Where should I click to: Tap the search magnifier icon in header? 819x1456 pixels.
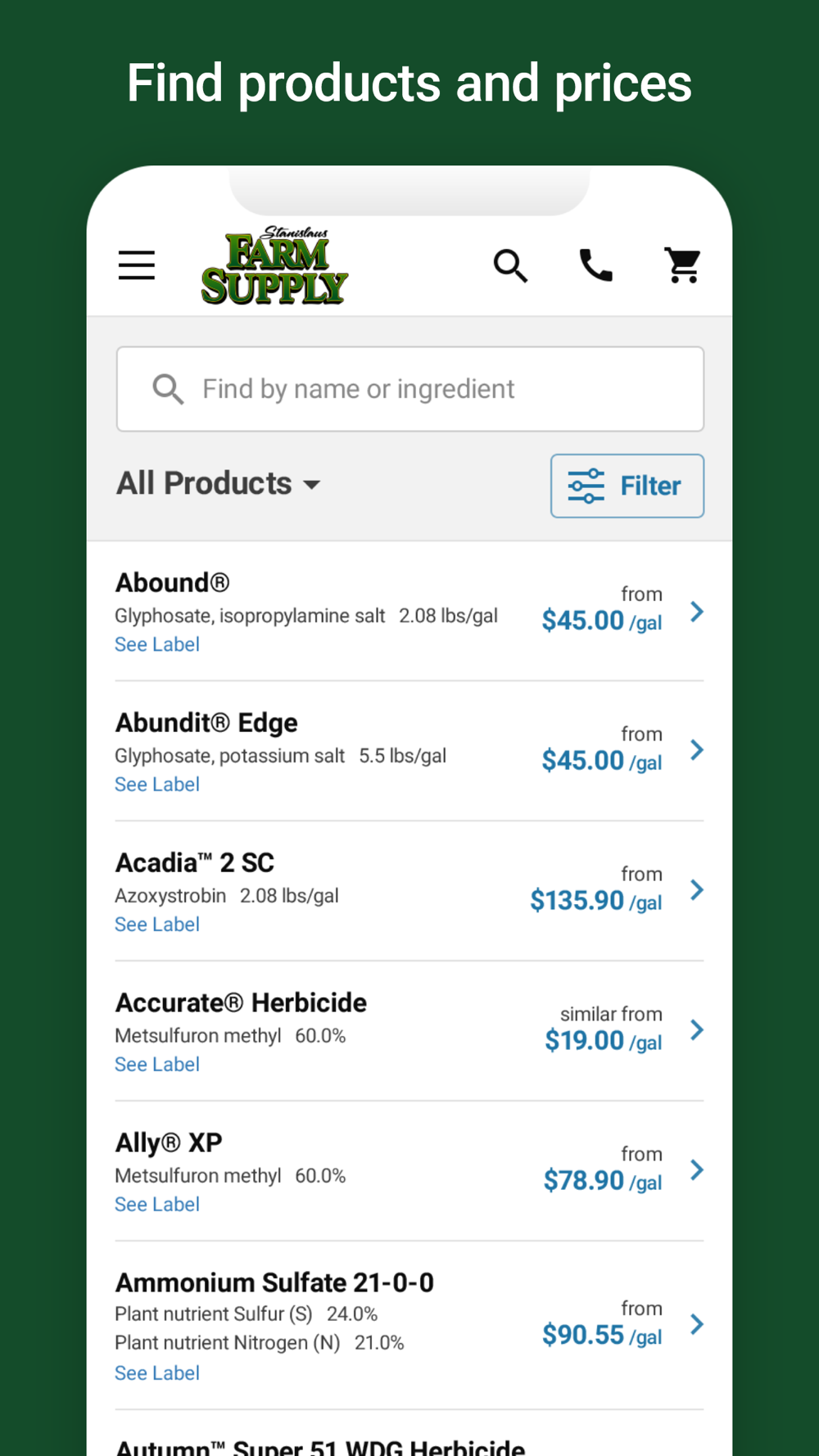pyautogui.click(x=510, y=265)
